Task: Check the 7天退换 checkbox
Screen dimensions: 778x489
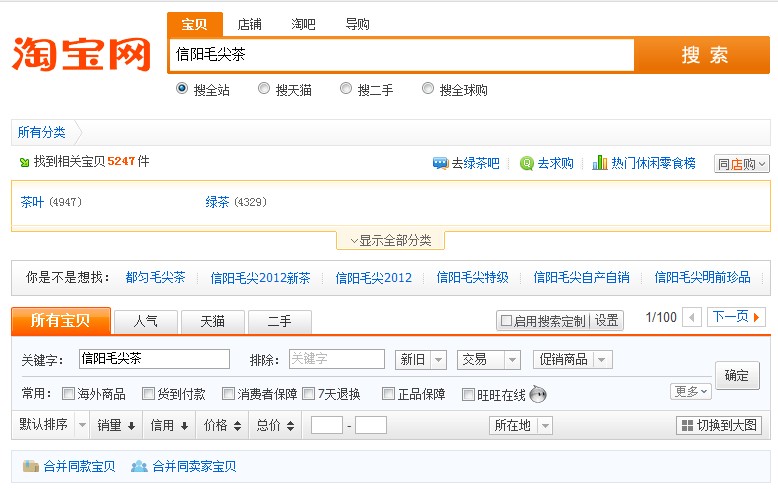Action: [309, 394]
